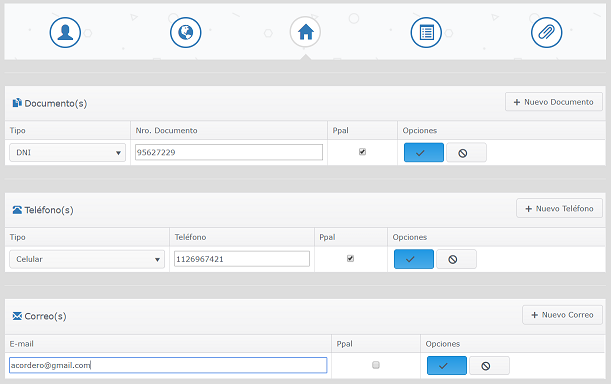Image resolution: width=611 pixels, height=384 pixels.
Task: Cancel the email row edit
Action: [489, 366]
